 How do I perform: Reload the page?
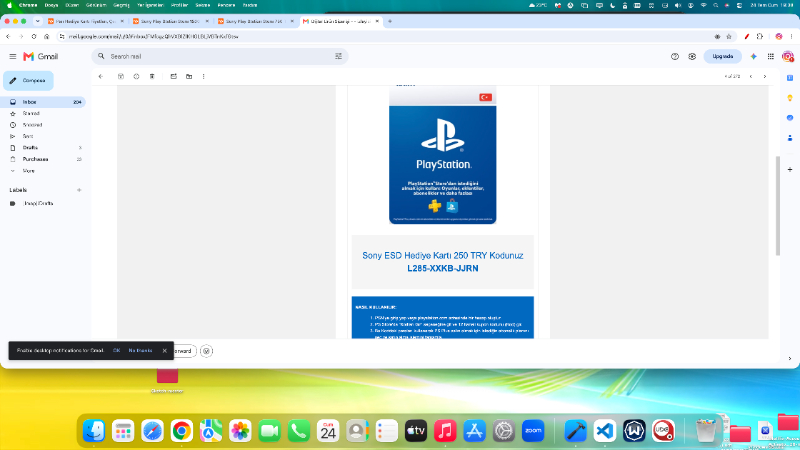click(34, 37)
